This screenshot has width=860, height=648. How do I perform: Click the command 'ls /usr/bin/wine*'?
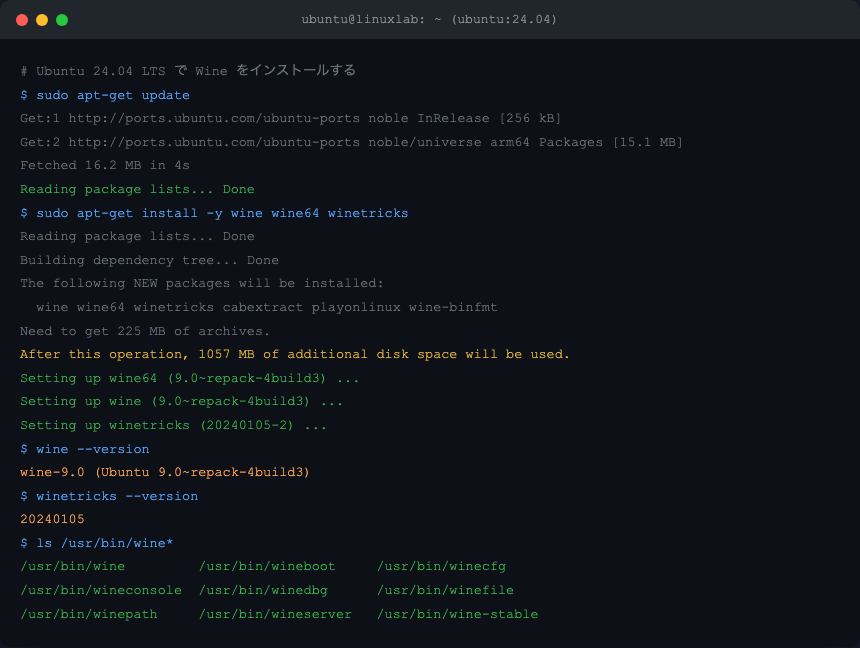(105, 543)
